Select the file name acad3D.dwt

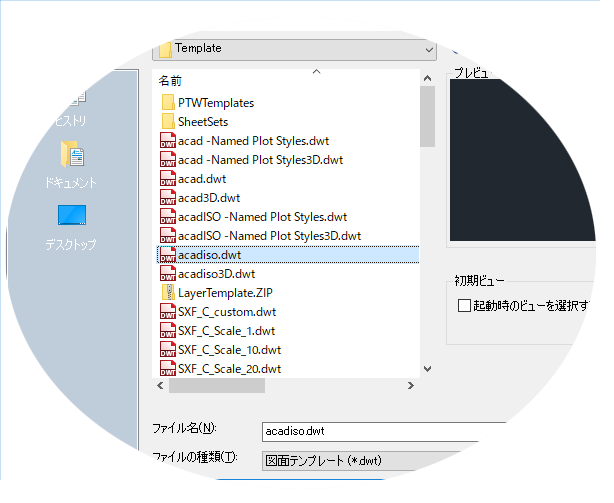point(209,198)
